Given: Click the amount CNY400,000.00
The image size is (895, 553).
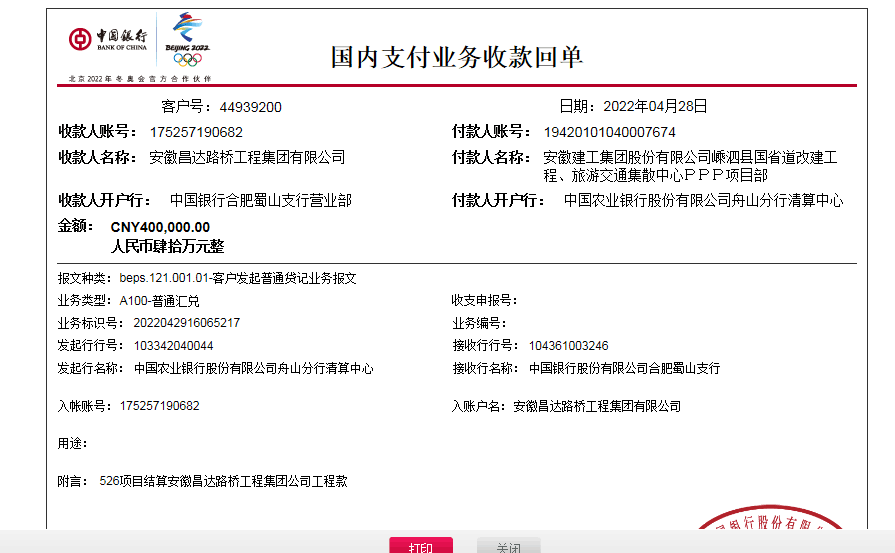Looking at the screenshot, I should pyautogui.click(x=160, y=227).
